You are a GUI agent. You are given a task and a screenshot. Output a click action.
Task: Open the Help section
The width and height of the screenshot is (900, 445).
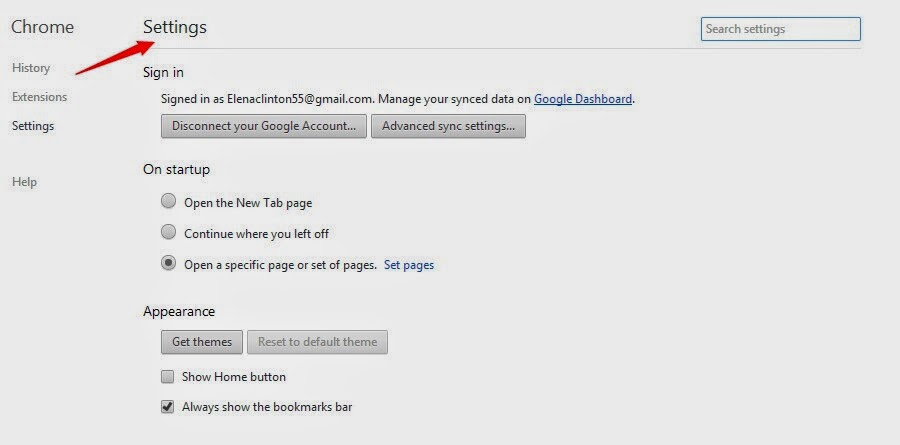[24, 181]
